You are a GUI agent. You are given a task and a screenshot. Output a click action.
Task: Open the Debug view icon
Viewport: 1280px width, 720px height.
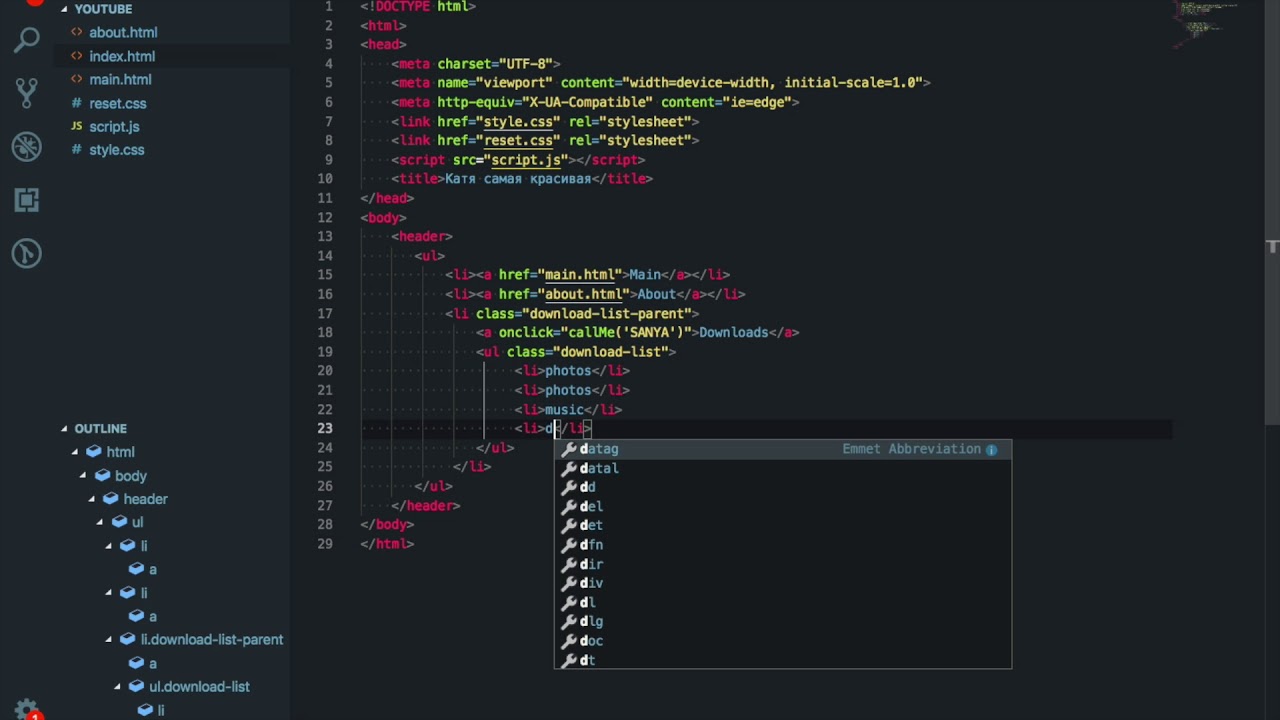click(27, 147)
